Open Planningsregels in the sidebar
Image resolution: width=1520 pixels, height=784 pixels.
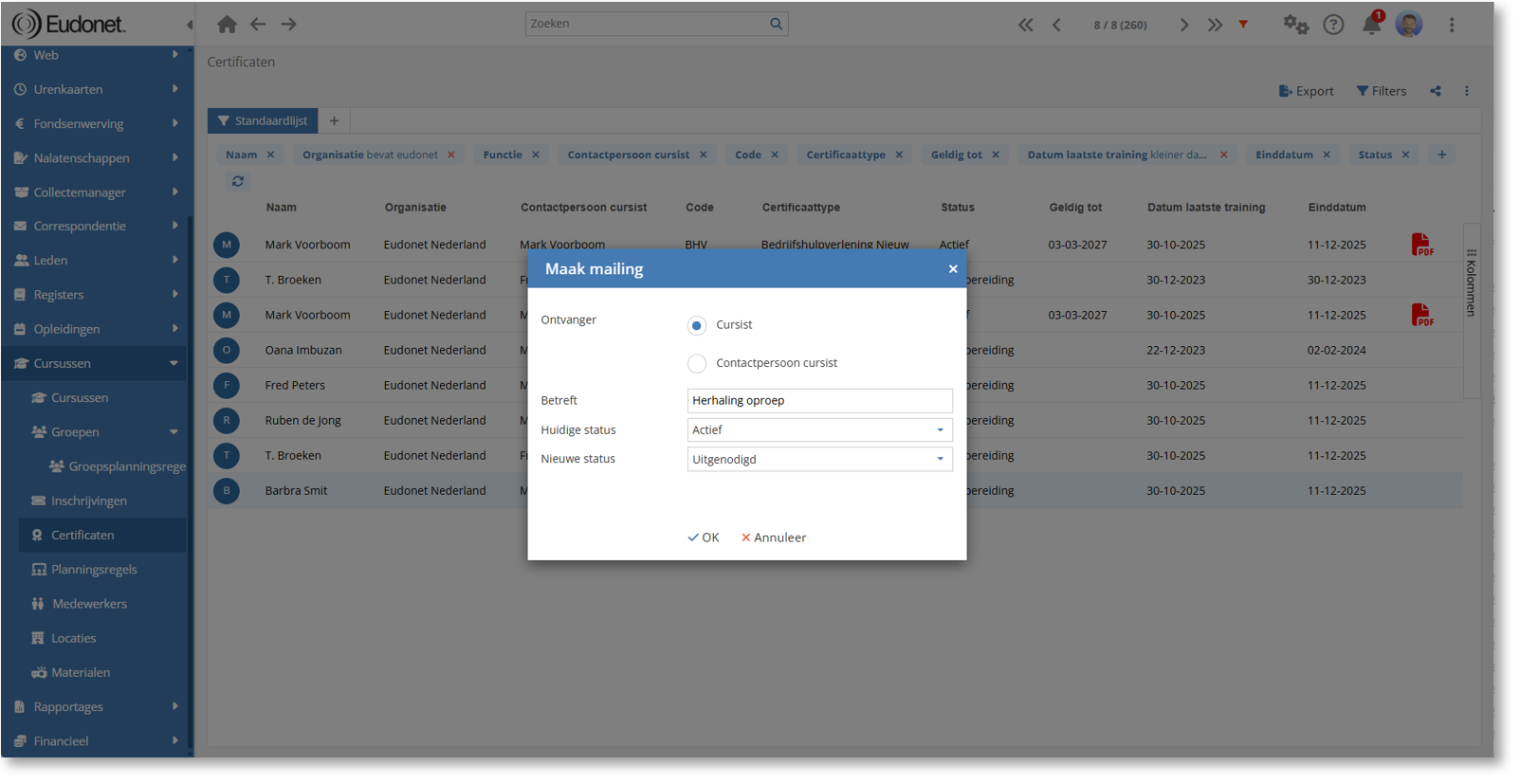coord(94,570)
